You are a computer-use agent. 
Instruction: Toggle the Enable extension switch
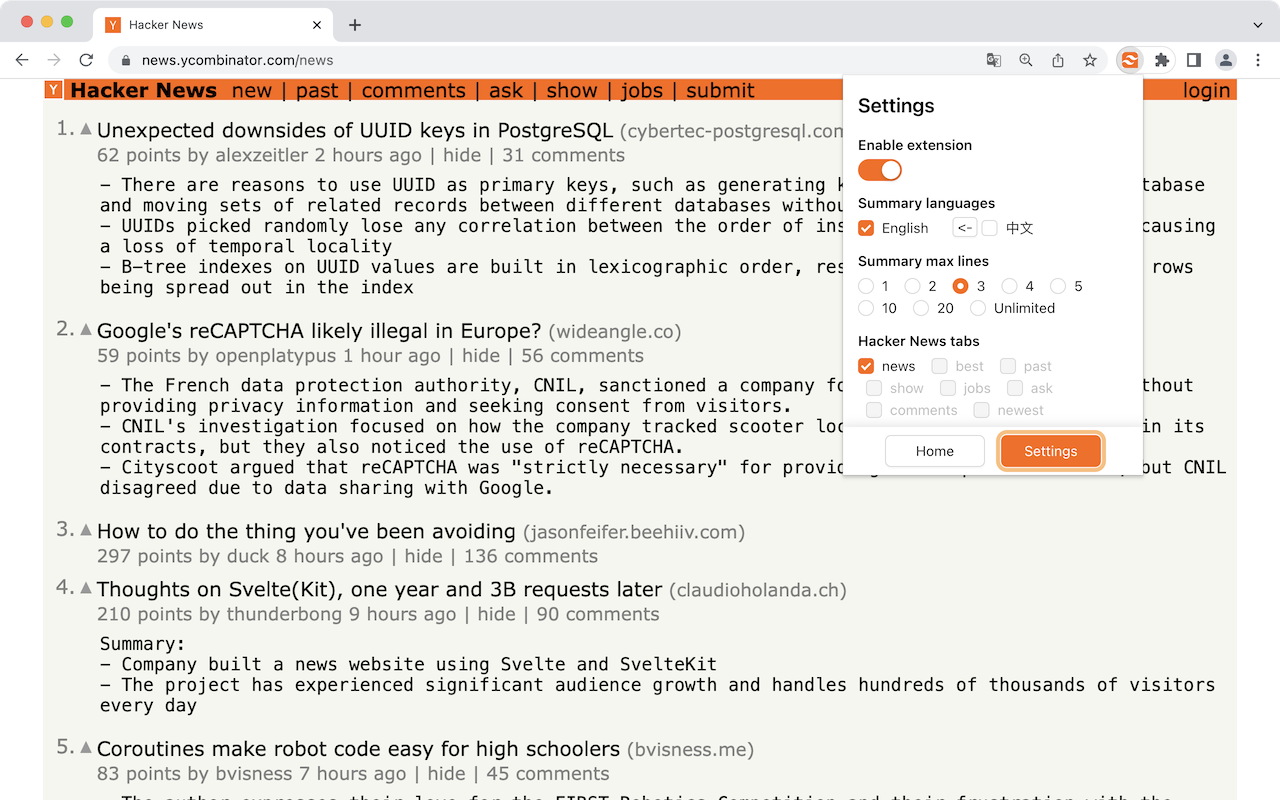[x=880, y=170]
